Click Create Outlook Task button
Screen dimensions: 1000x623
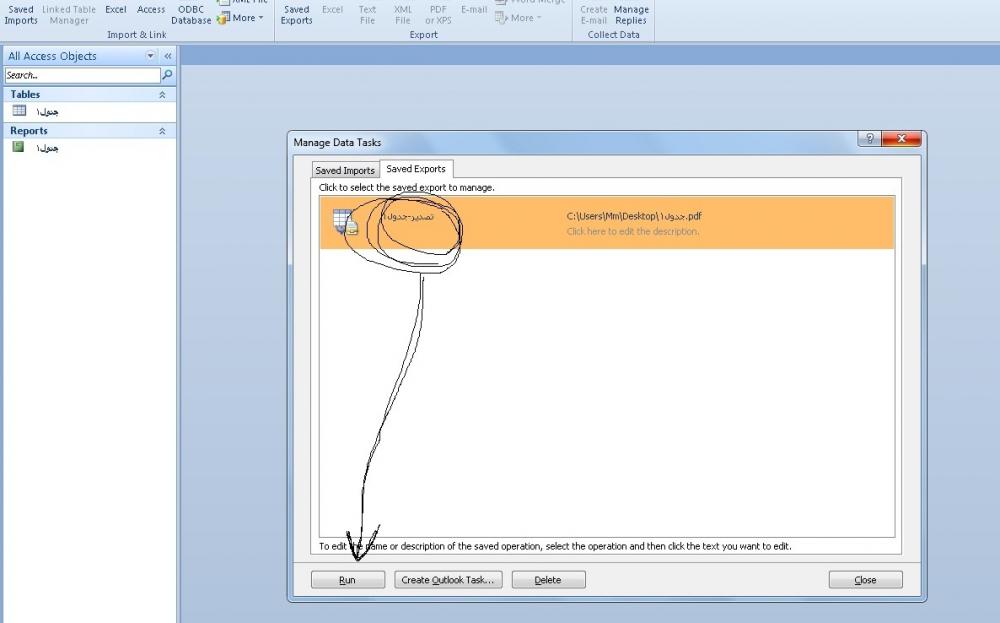(448, 580)
